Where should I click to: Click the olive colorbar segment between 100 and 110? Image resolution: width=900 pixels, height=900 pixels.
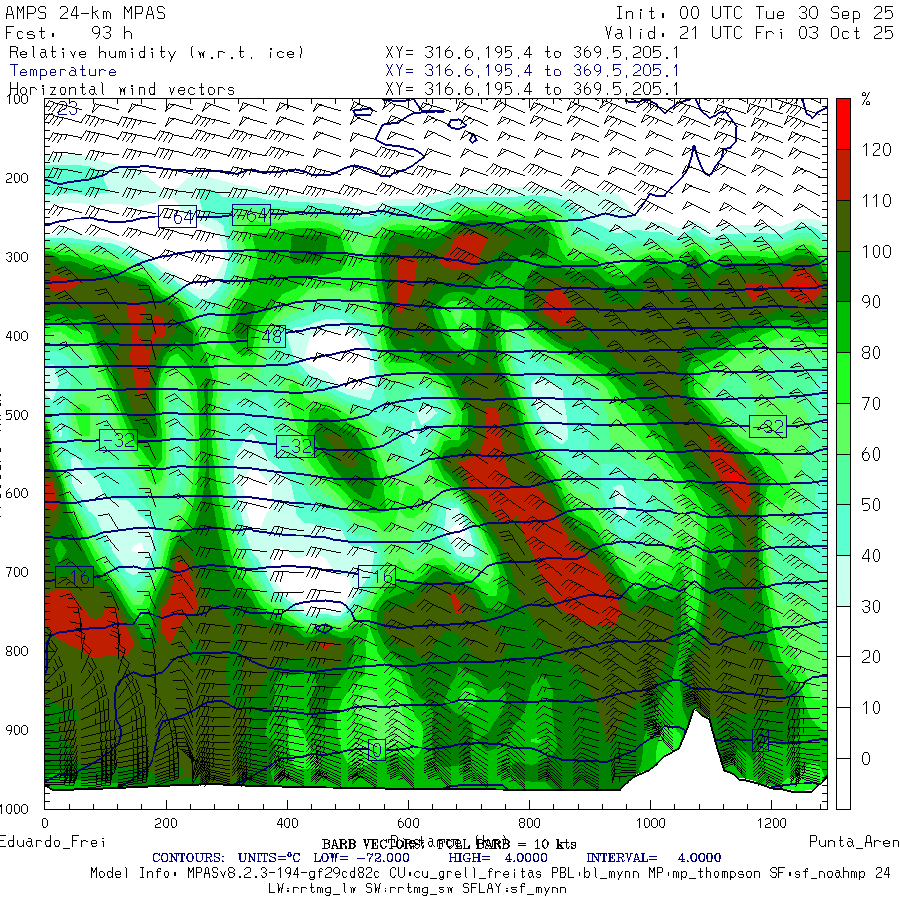coord(843,226)
